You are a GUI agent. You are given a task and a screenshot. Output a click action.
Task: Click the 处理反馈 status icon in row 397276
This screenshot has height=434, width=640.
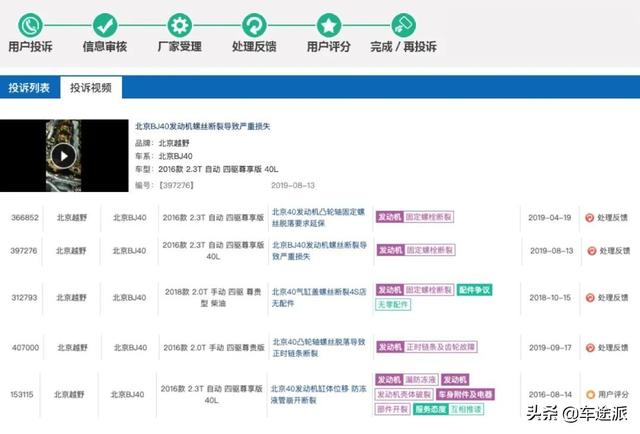(x=591, y=251)
